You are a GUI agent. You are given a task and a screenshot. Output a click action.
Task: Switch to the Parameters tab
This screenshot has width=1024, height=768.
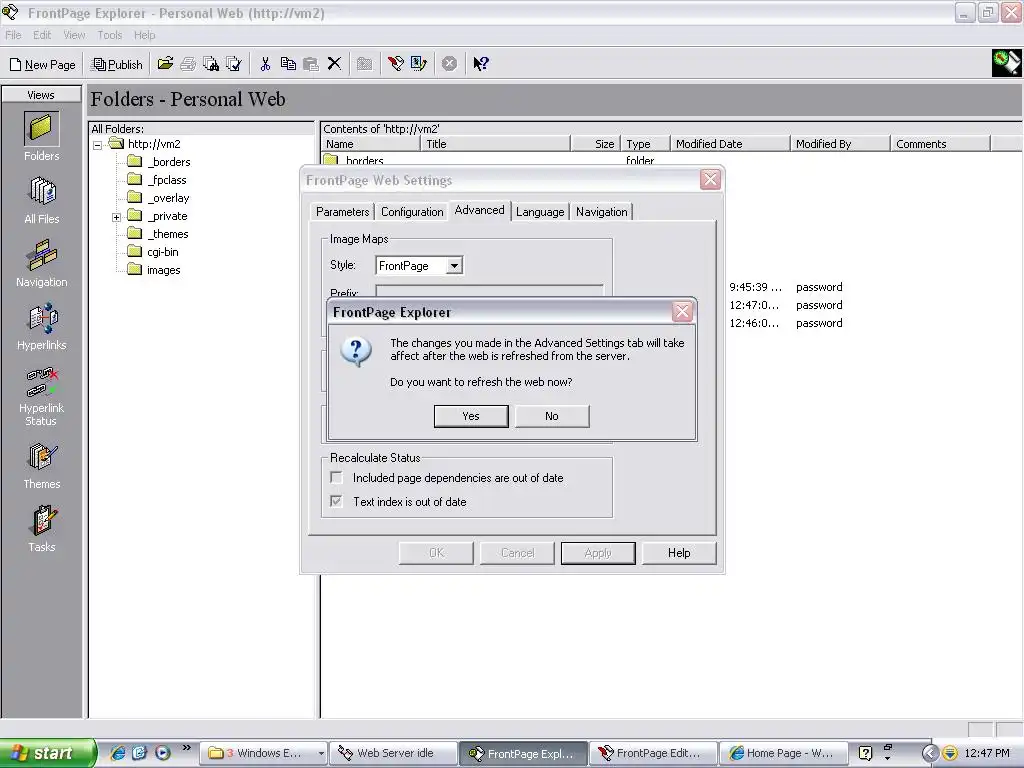click(x=342, y=212)
